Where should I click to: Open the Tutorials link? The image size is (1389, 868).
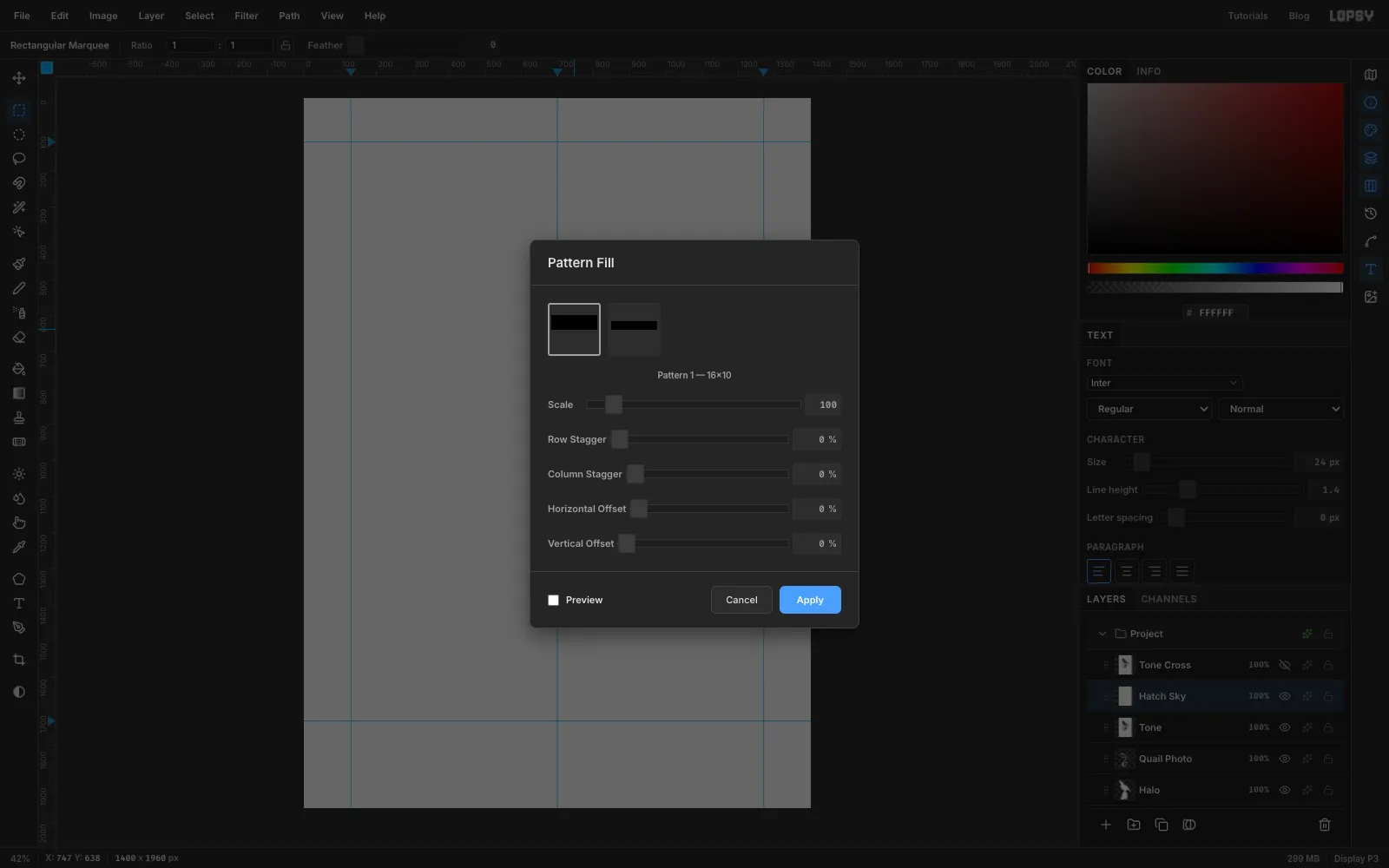tap(1247, 16)
